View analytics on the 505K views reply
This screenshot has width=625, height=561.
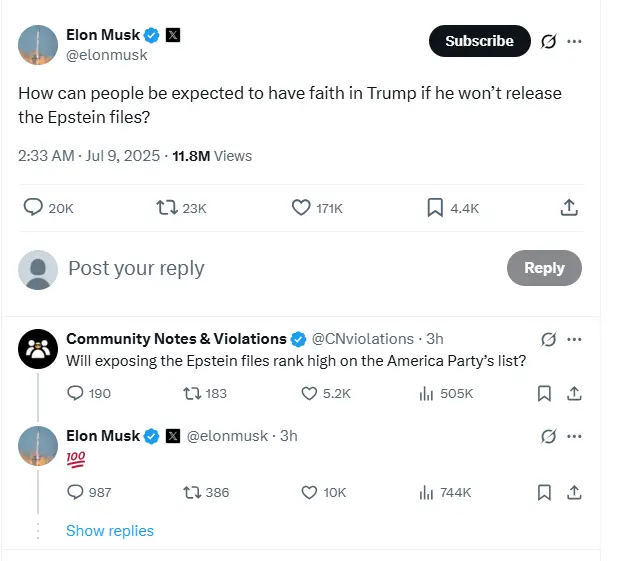tap(426, 393)
